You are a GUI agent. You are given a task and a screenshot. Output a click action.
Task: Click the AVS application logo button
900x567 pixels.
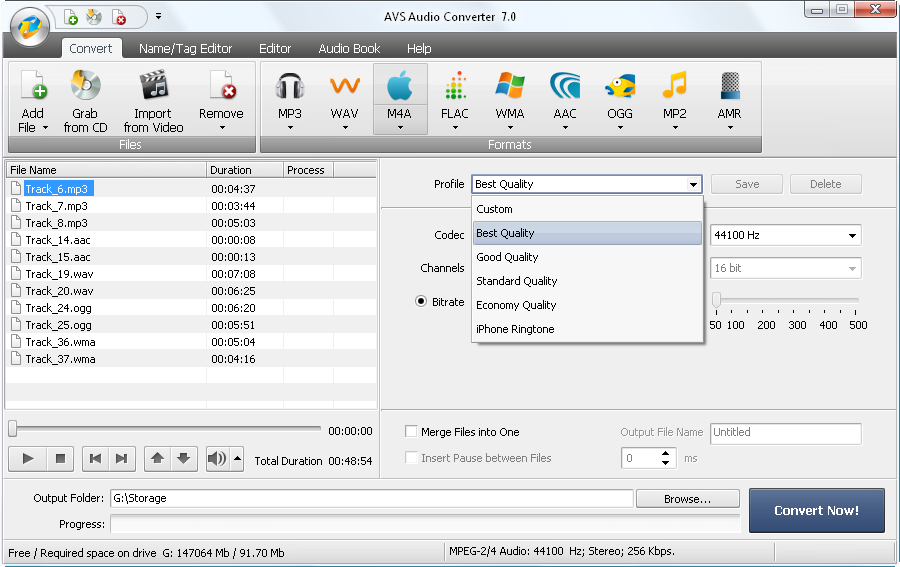[29, 27]
